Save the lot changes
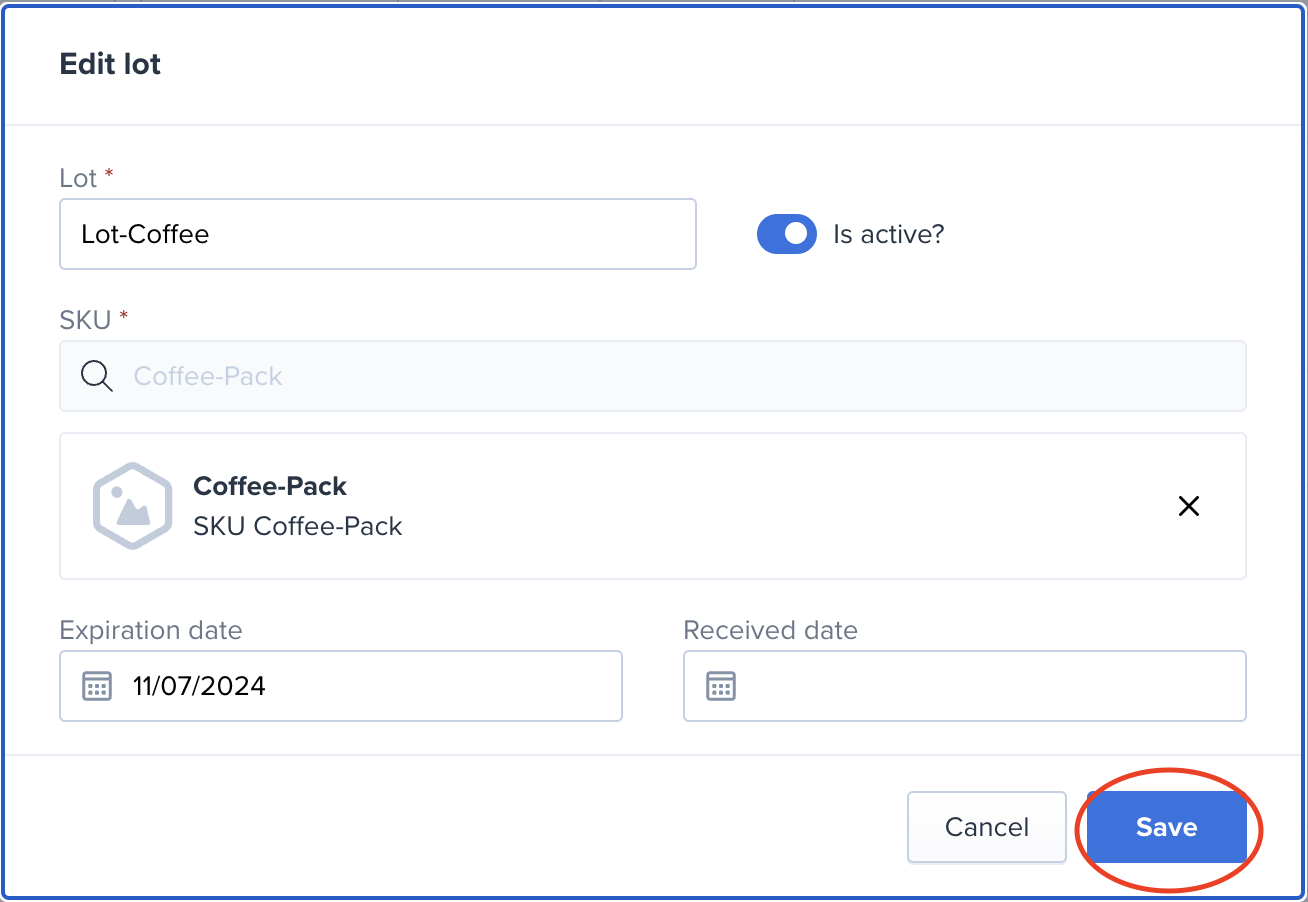Screen dimensions: 1308x902 point(1167,827)
